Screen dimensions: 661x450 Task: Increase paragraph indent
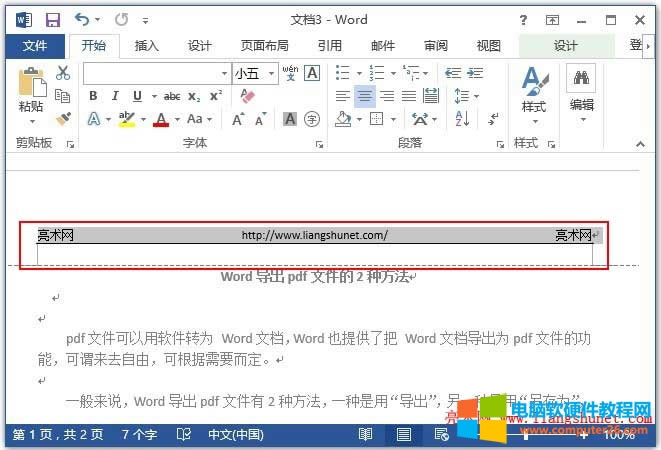pos(475,73)
